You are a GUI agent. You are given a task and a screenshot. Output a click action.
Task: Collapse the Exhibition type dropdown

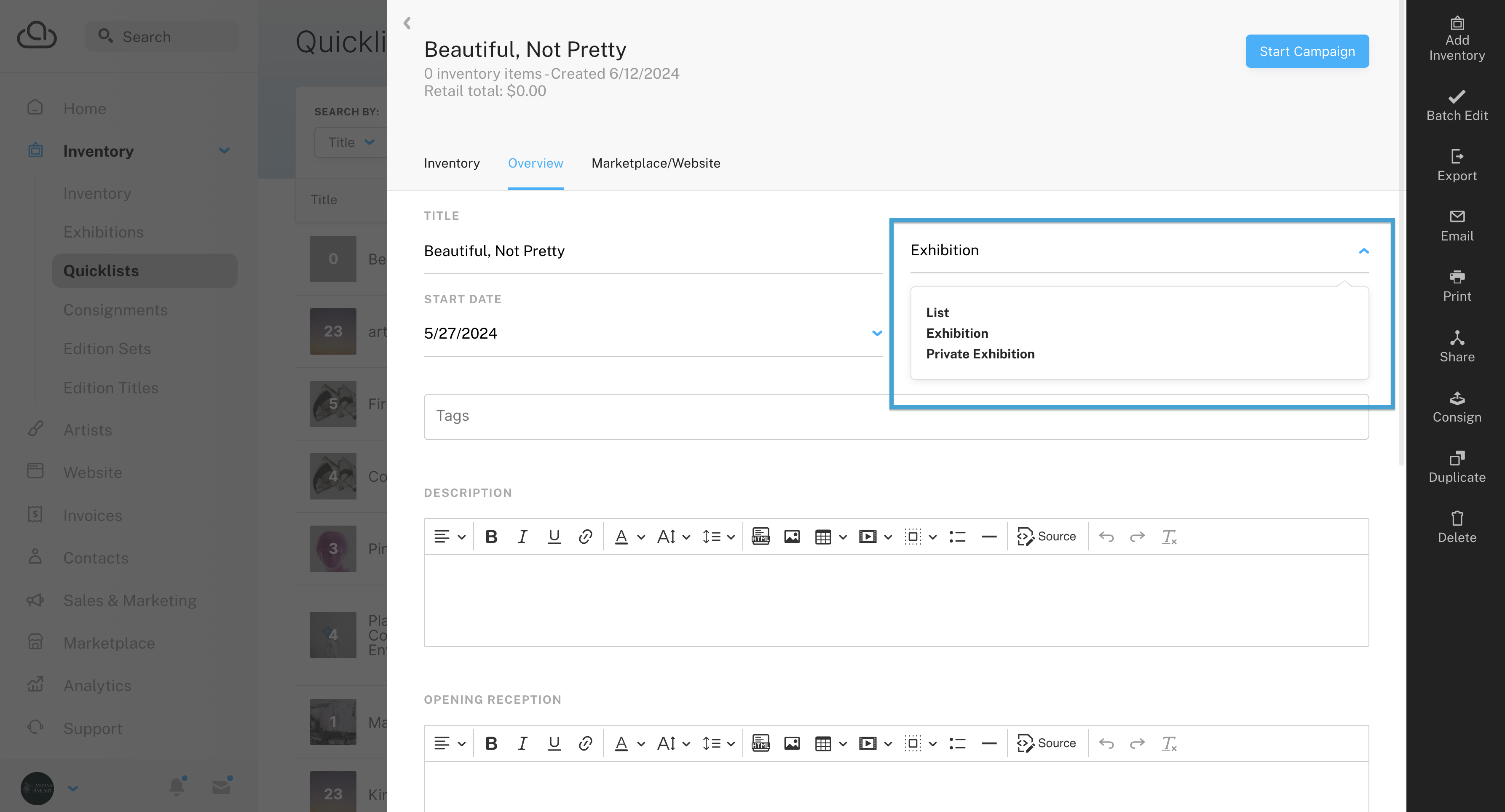point(1363,251)
